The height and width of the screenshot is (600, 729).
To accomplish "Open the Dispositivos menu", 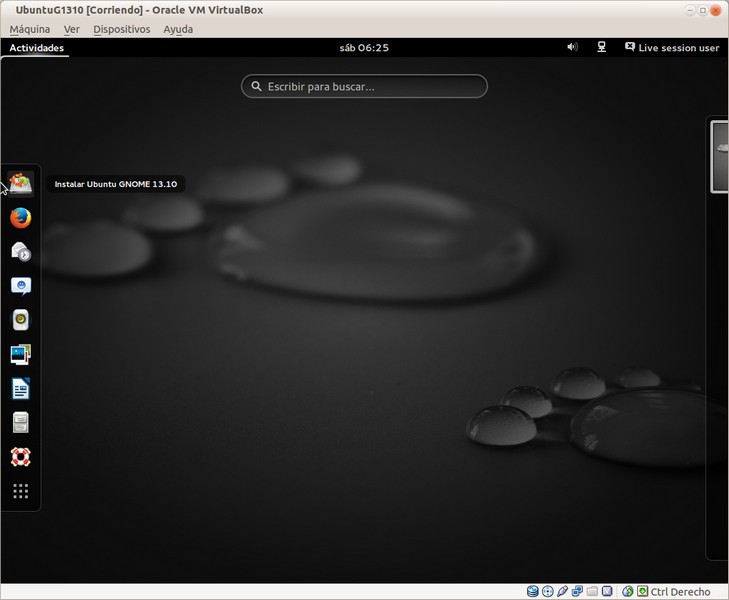I will coord(121,29).
